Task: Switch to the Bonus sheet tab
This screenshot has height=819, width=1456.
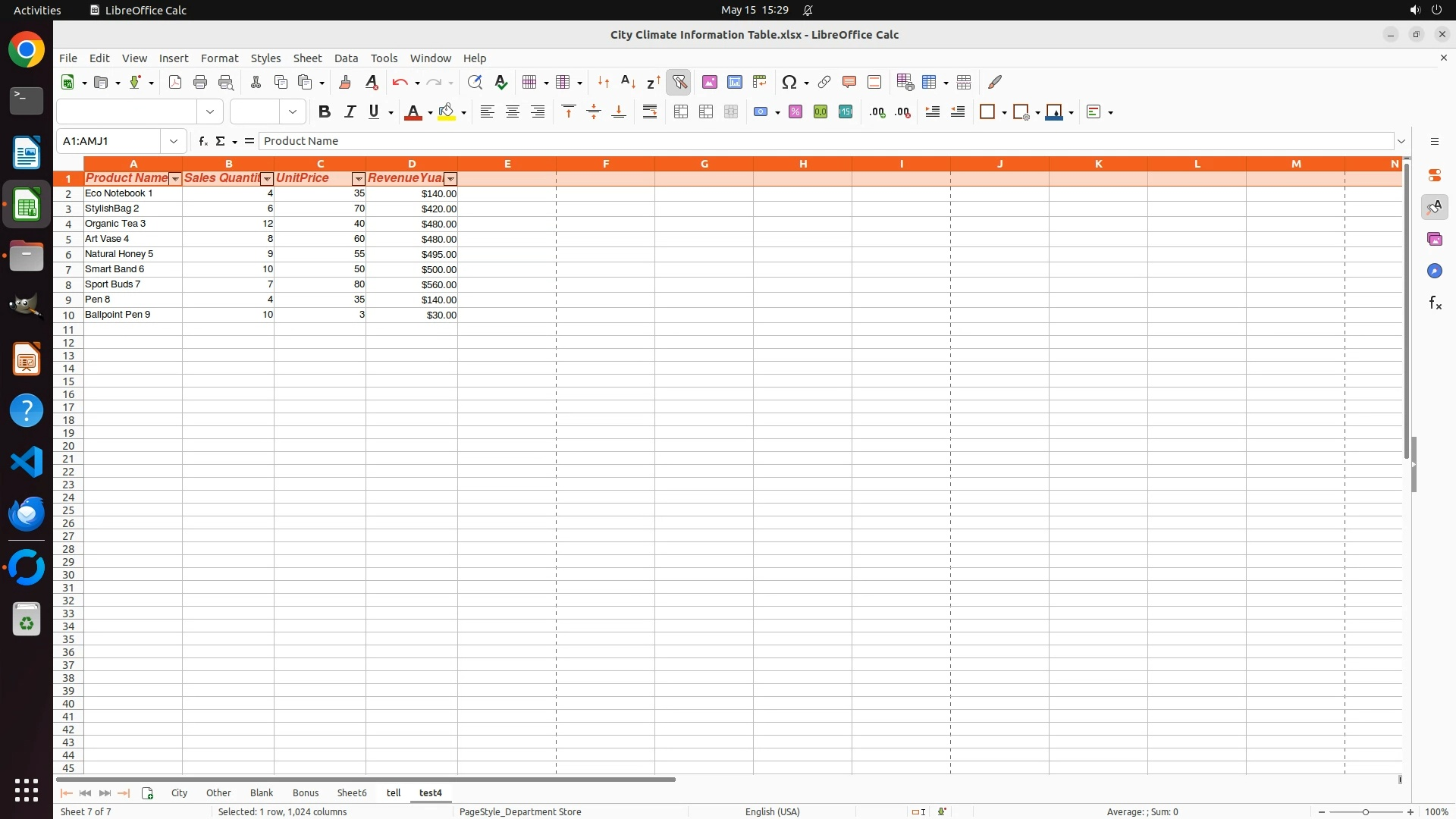Action: point(305,792)
